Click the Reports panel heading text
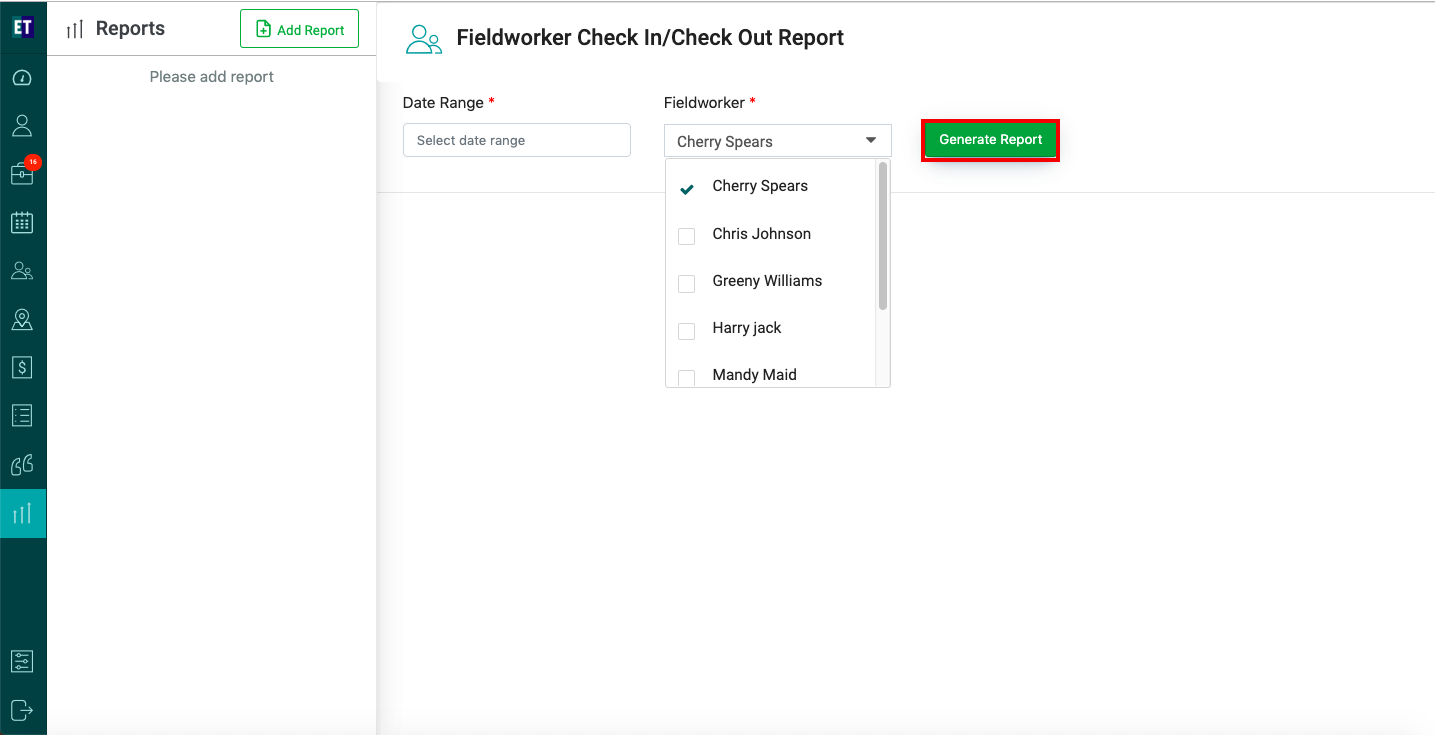Image resolution: width=1435 pixels, height=735 pixels. coord(130,29)
